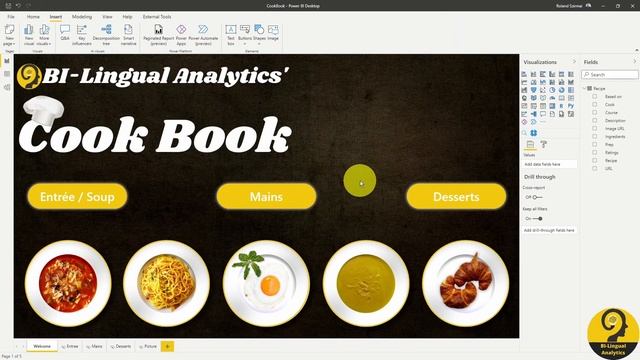Insert a New visual from the ribbon
The width and height of the screenshot is (640, 360).
pyautogui.click(x=29, y=35)
